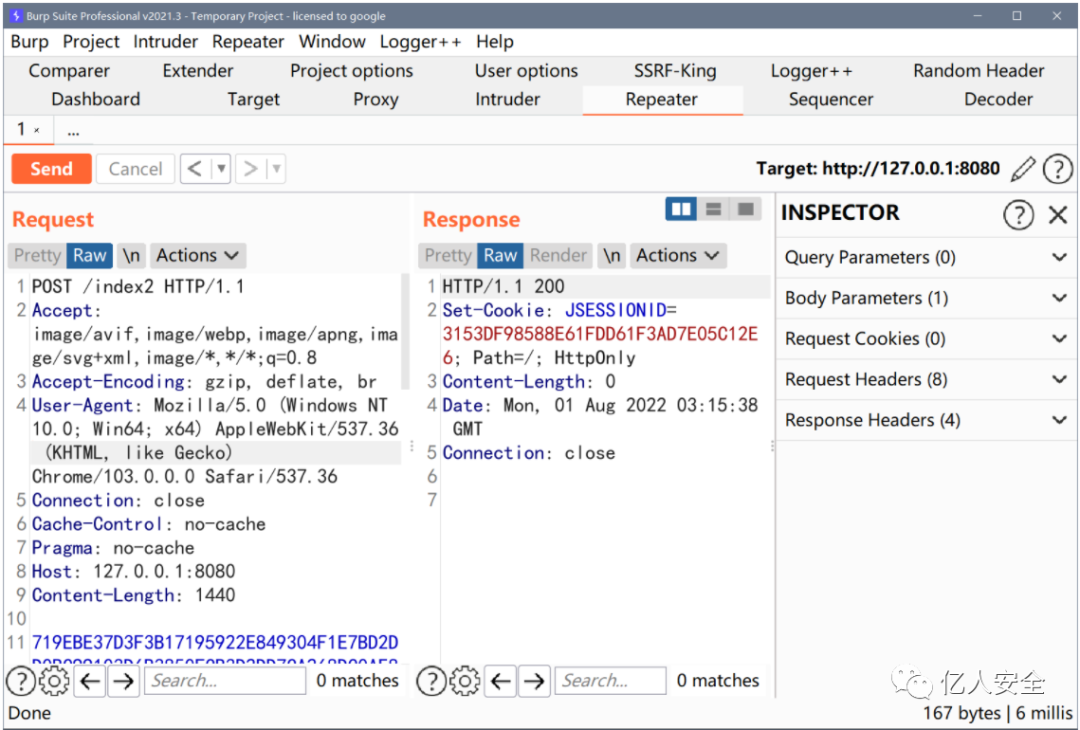Add new Repeater tab via ellipsis
The image size is (1080, 730).
pyautogui.click(x=73, y=130)
